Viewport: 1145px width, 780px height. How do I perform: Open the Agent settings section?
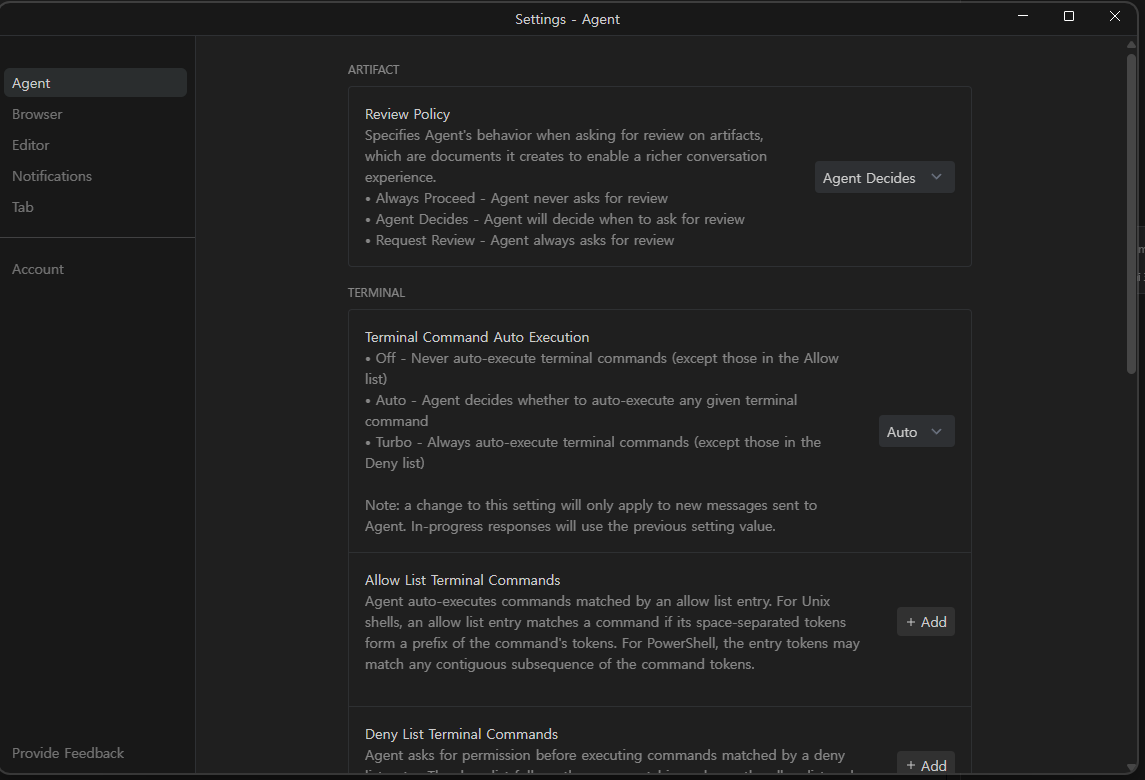click(94, 83)
